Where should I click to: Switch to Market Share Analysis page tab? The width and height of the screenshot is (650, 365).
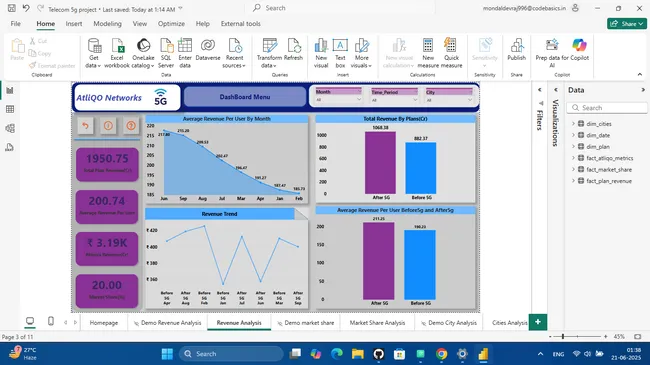tap(377, 323)
